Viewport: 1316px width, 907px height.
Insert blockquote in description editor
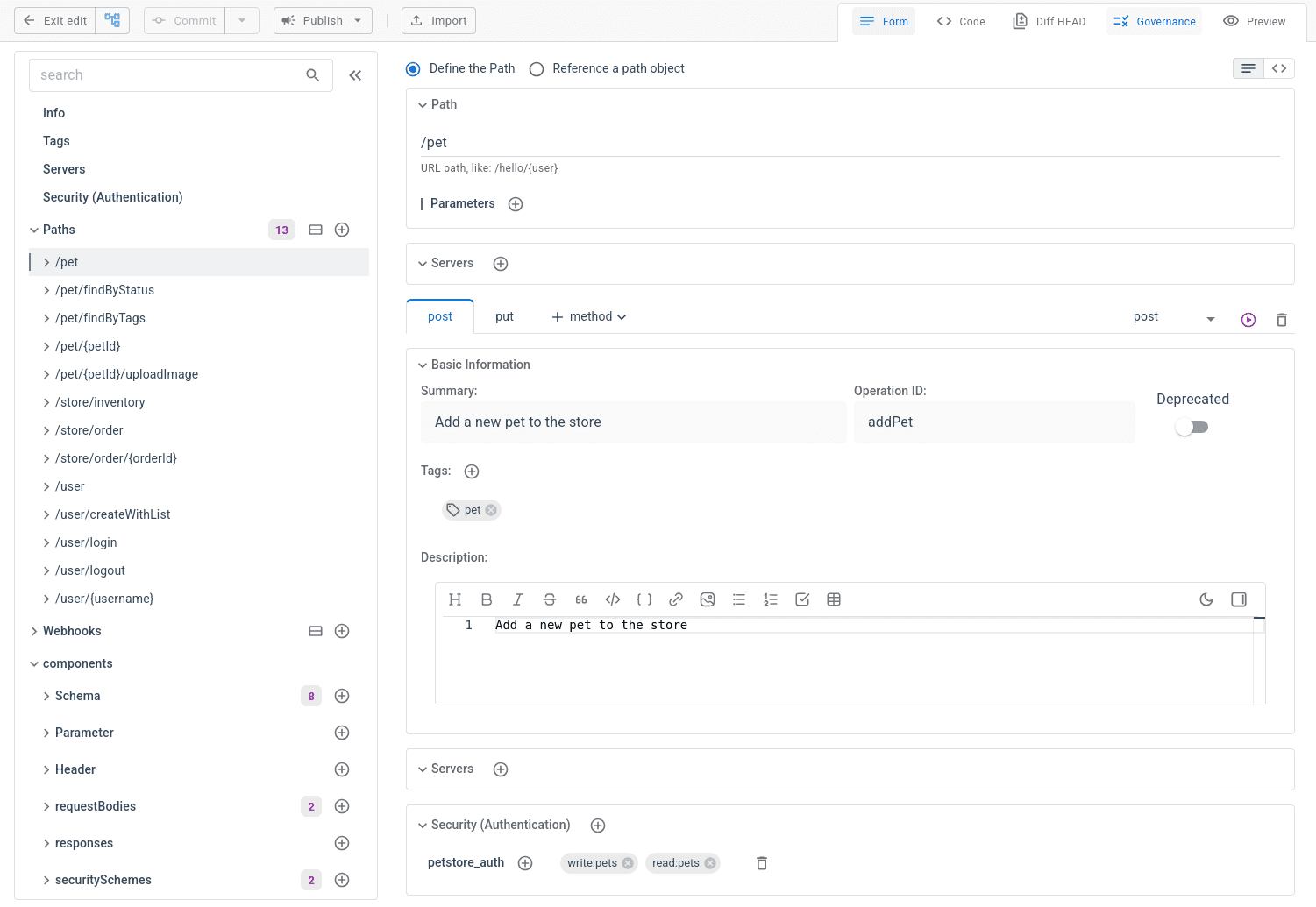coord(581,599)
